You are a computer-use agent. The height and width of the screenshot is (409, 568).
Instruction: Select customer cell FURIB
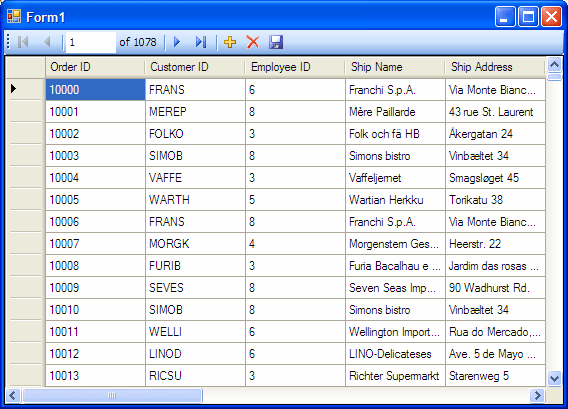click(195, 266)
